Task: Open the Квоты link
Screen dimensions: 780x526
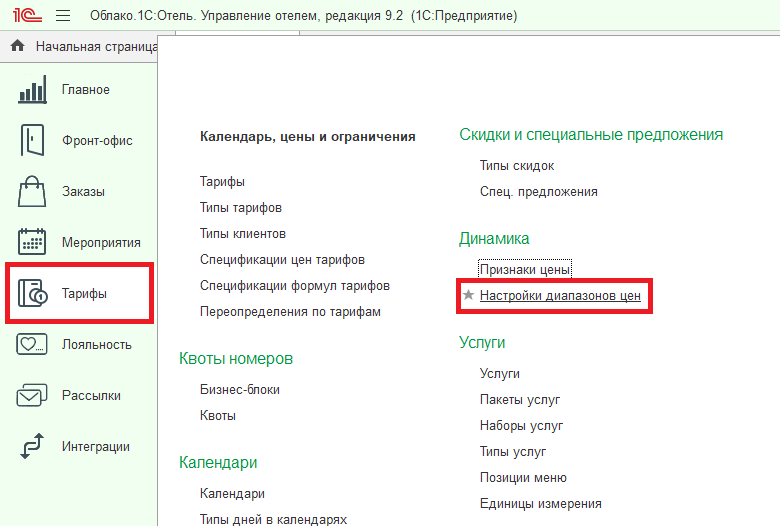Action: click(x=218, y=416)
